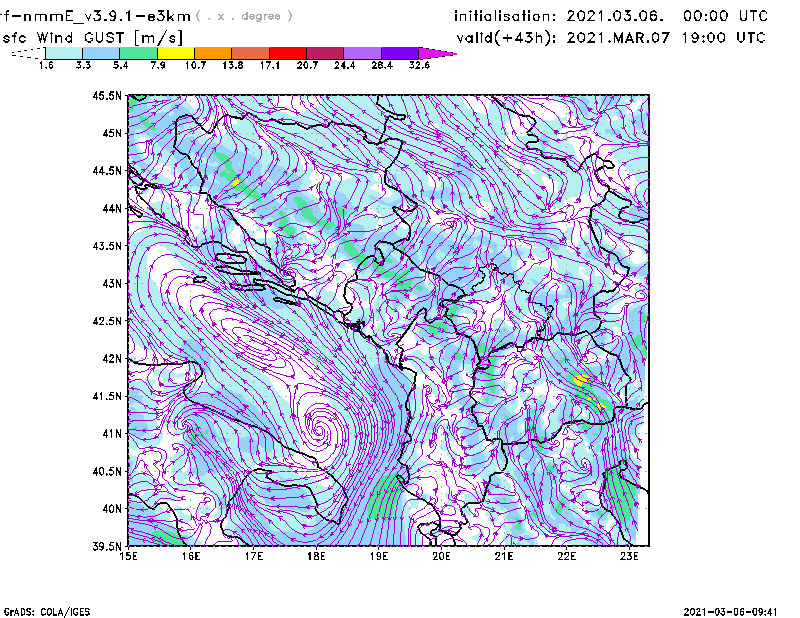This screenshot has width=800, height=618.
Task: Select the orange legend swatch 10.7–13.8
Action: click(x=213, y=53)
